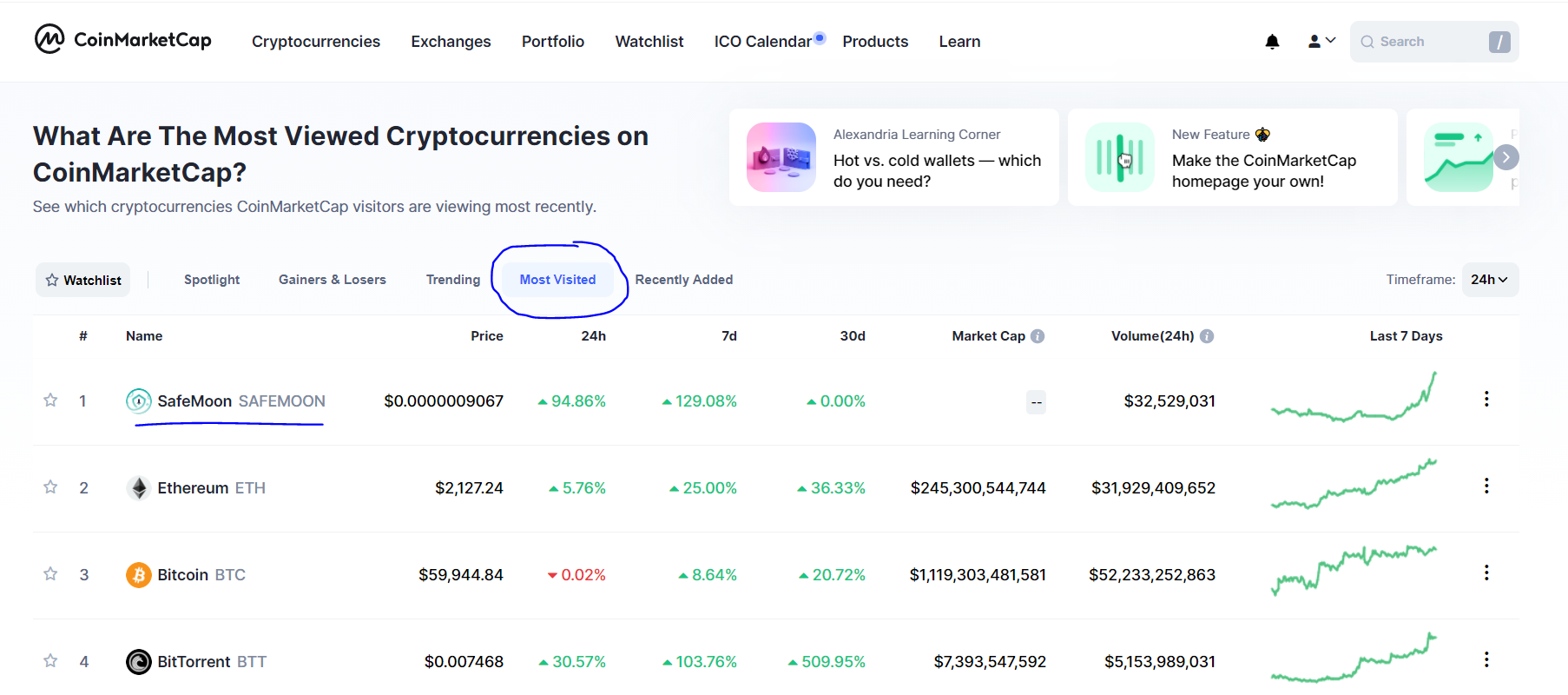Open the Cryptocurrencies menu
The image size is (1568, 695).
[x=316, y=42]
